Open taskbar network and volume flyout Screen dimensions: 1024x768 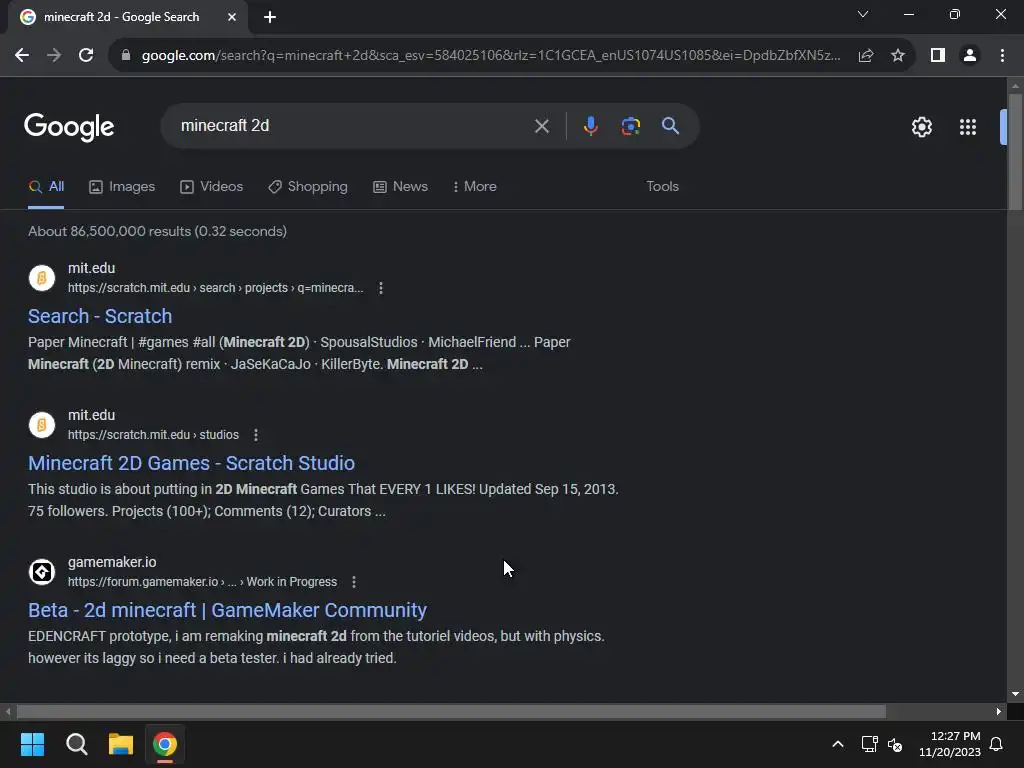coord(882,744)
